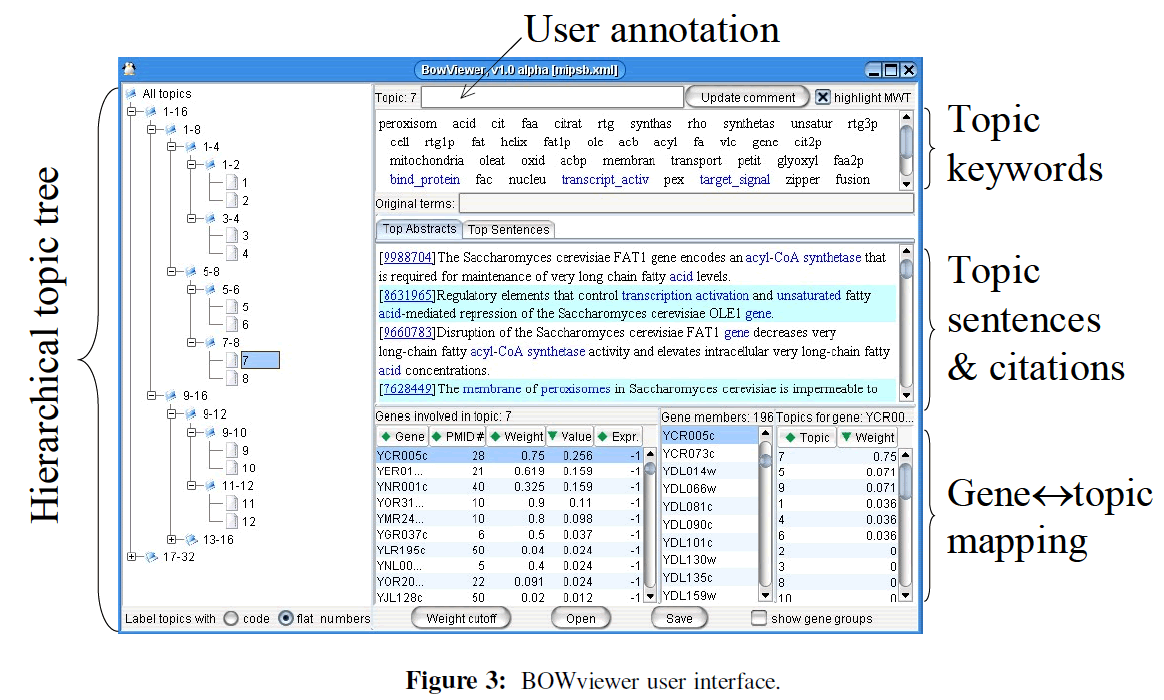Click the All topics folder icon
This screenshot has width=1164, height=700.
coord(131,93)
